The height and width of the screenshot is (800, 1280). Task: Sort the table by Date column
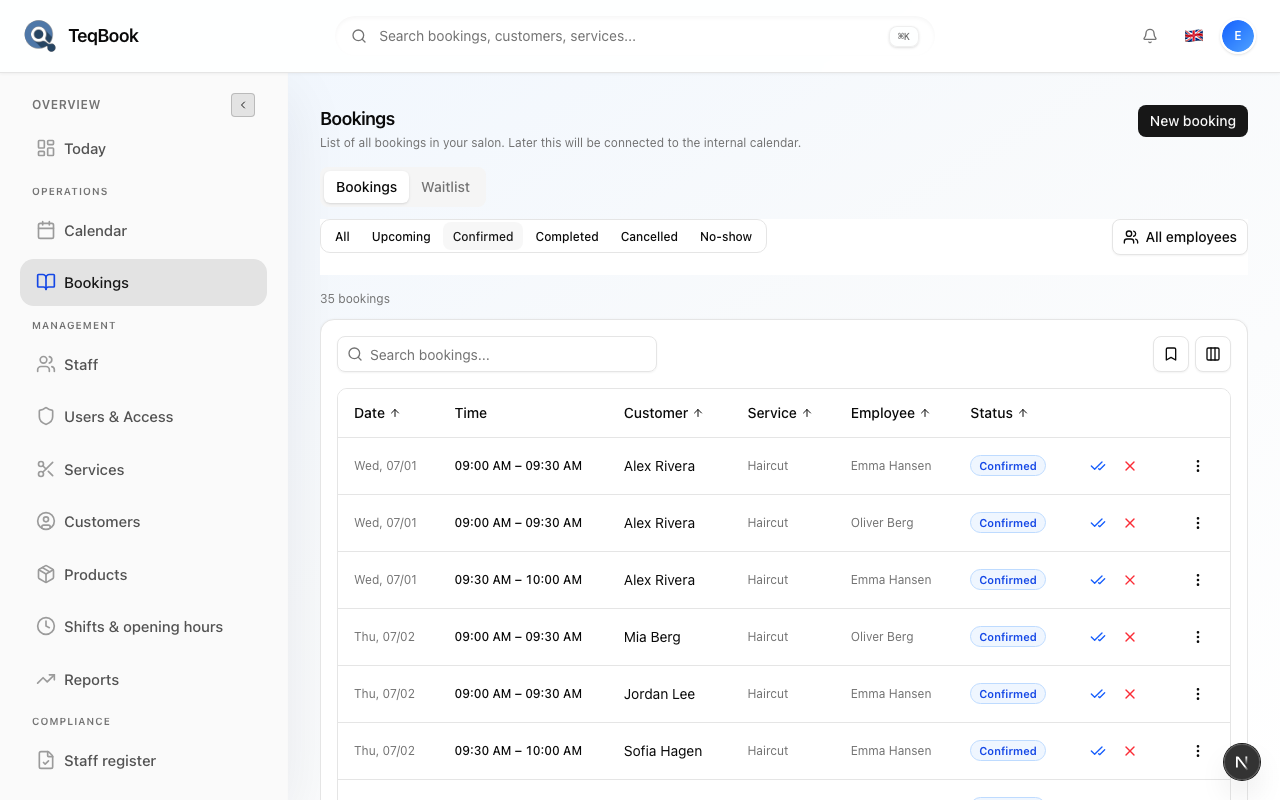click(376, 413)
